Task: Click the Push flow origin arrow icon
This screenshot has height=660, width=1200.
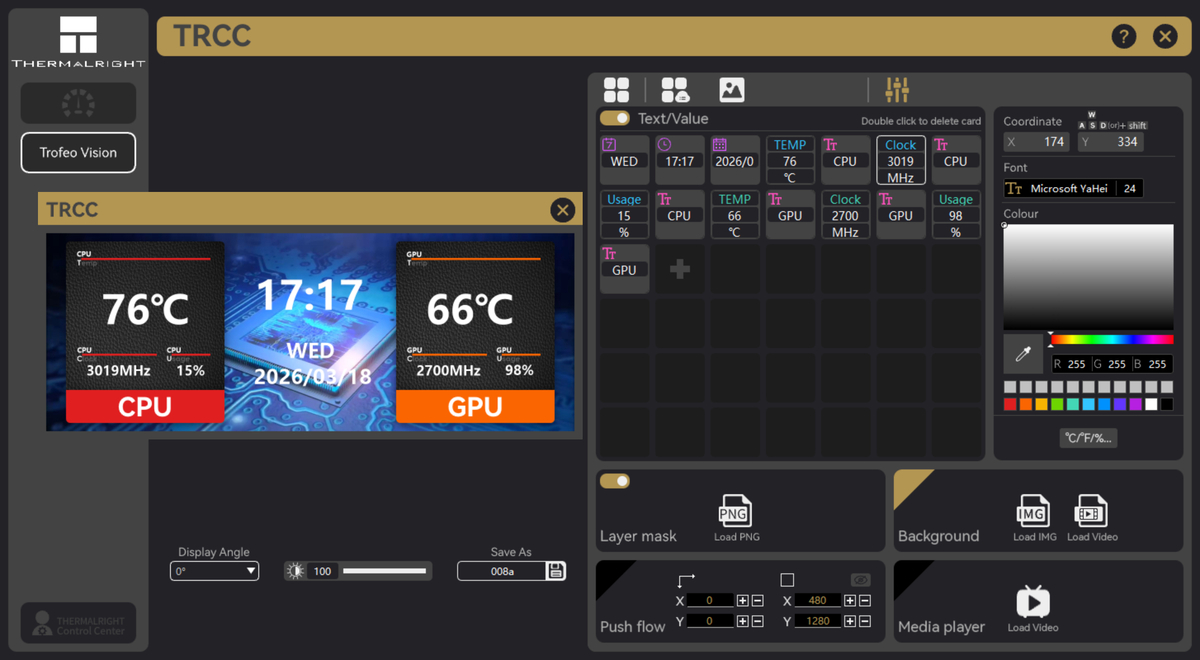Action: (x=686, y=580)
